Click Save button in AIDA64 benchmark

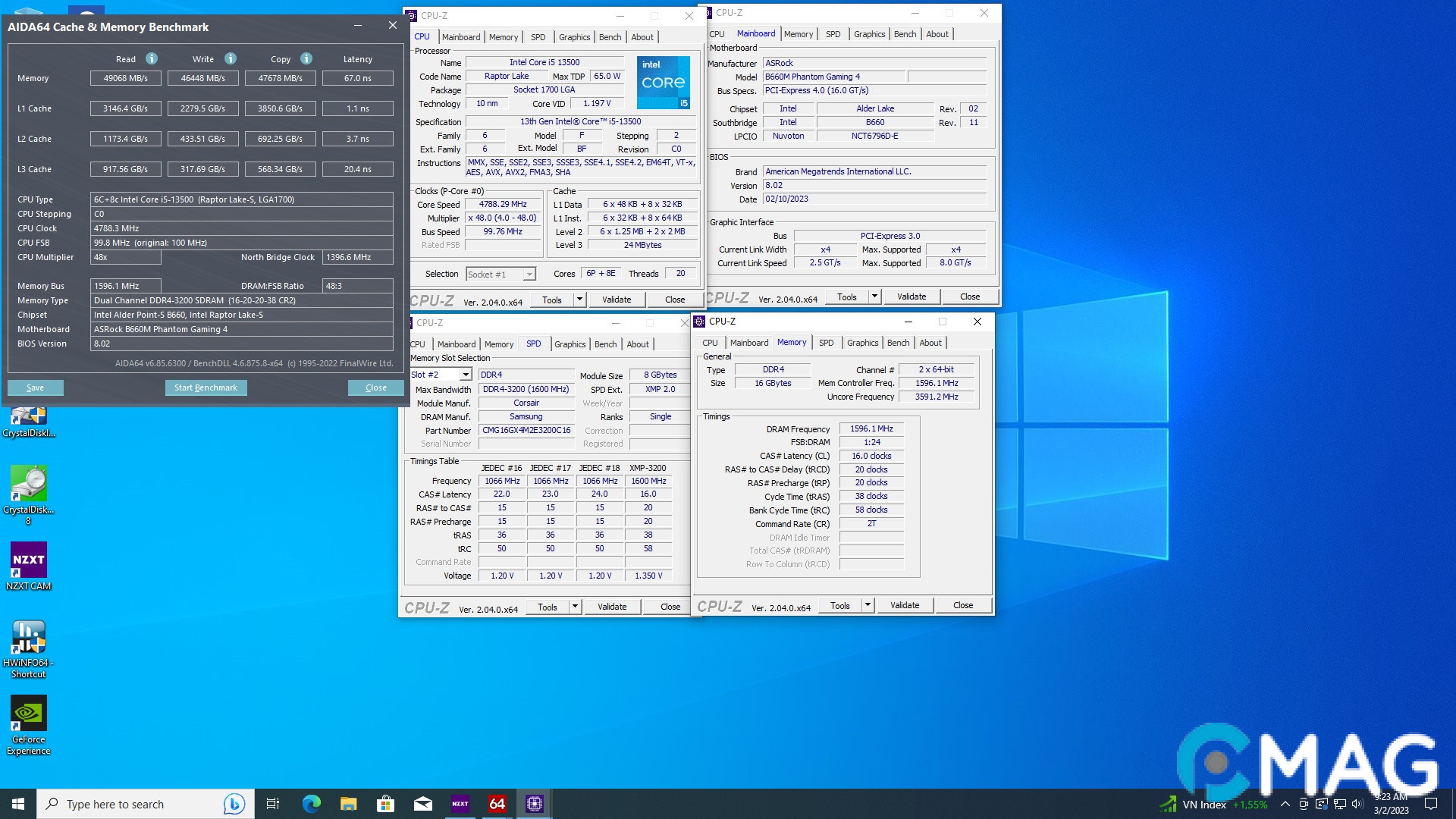[x=36, y=388]
